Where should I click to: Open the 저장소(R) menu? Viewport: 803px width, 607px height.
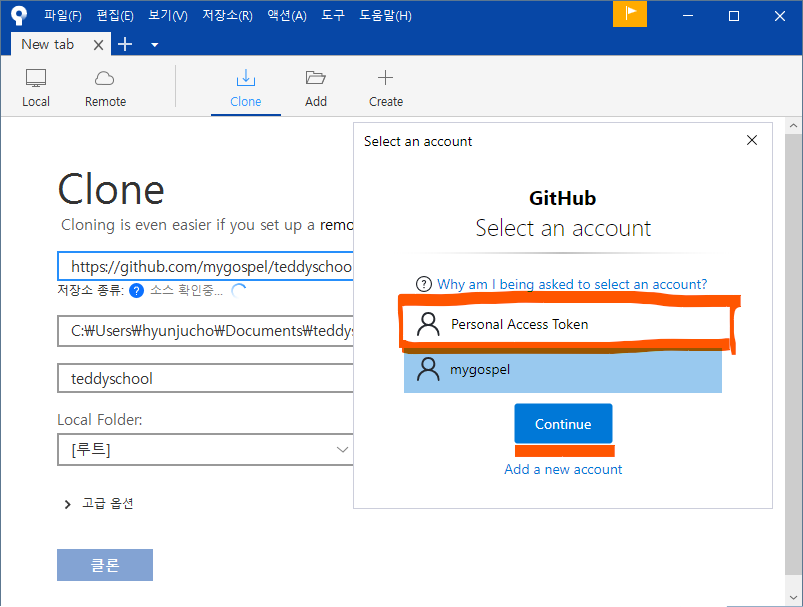(x=227, y=15)
